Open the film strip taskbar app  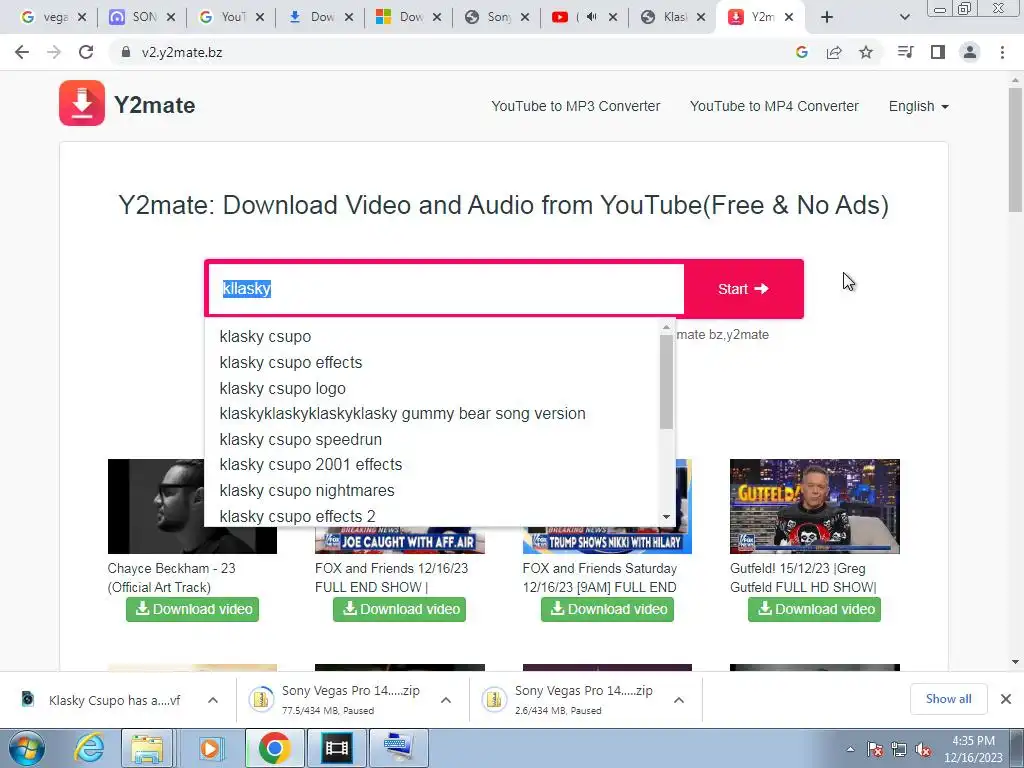pos(336,748)
